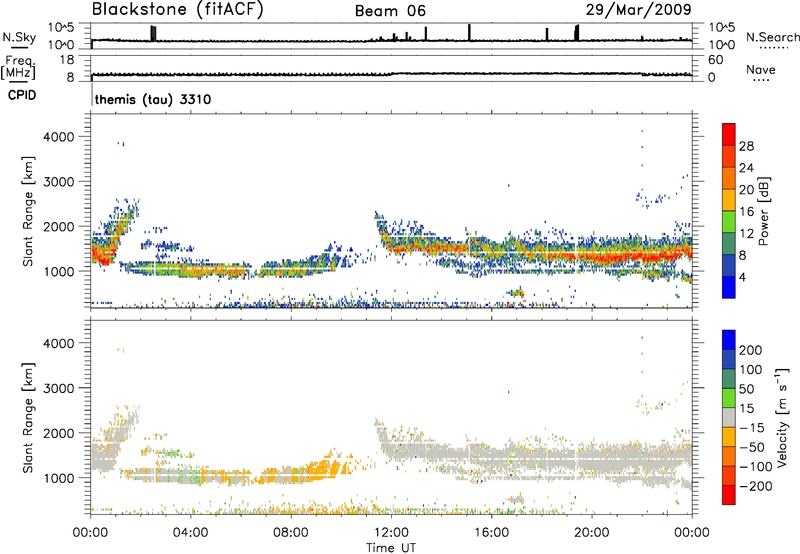
Task: Click the '12:00' time axis label
Action: pos(391,533)
